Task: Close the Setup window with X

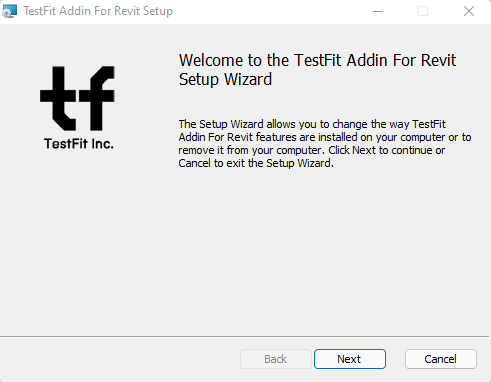Action: 469,11
